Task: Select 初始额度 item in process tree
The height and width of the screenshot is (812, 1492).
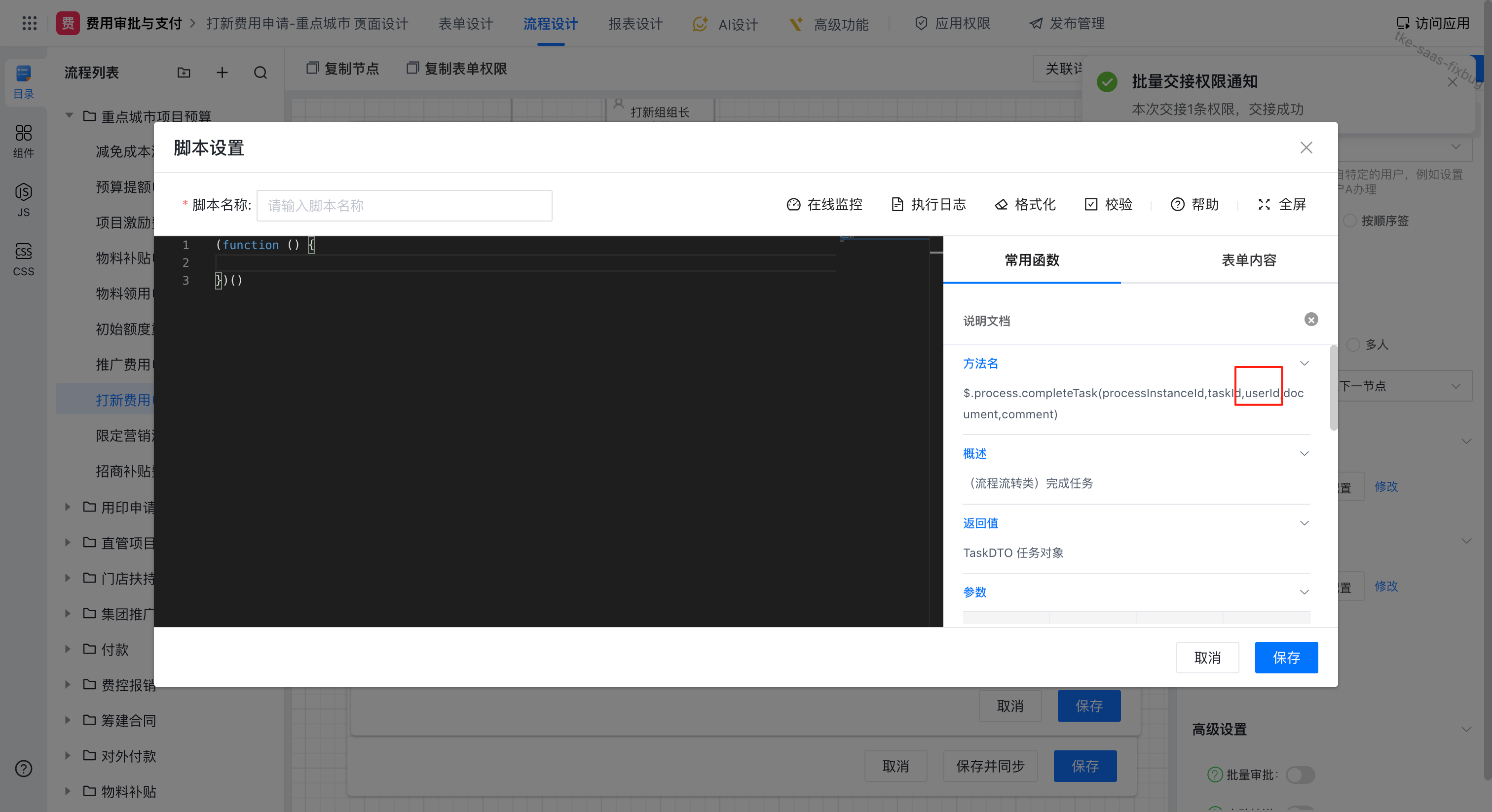Action: click(124, 329)
